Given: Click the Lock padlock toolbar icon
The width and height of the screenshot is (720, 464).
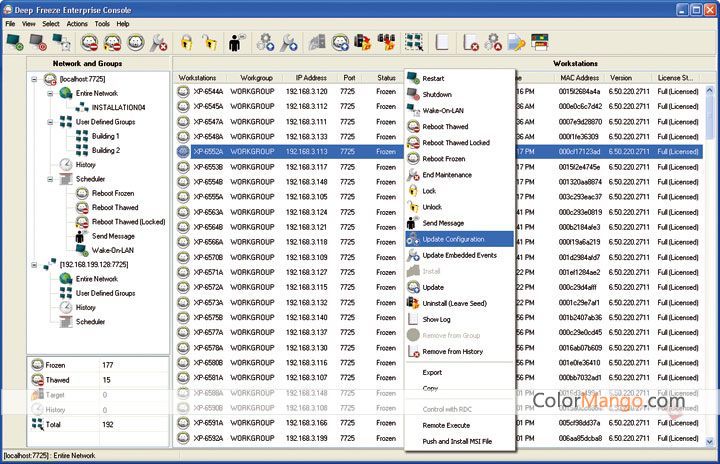Looking at the screenshot, I should click(186, 43).
